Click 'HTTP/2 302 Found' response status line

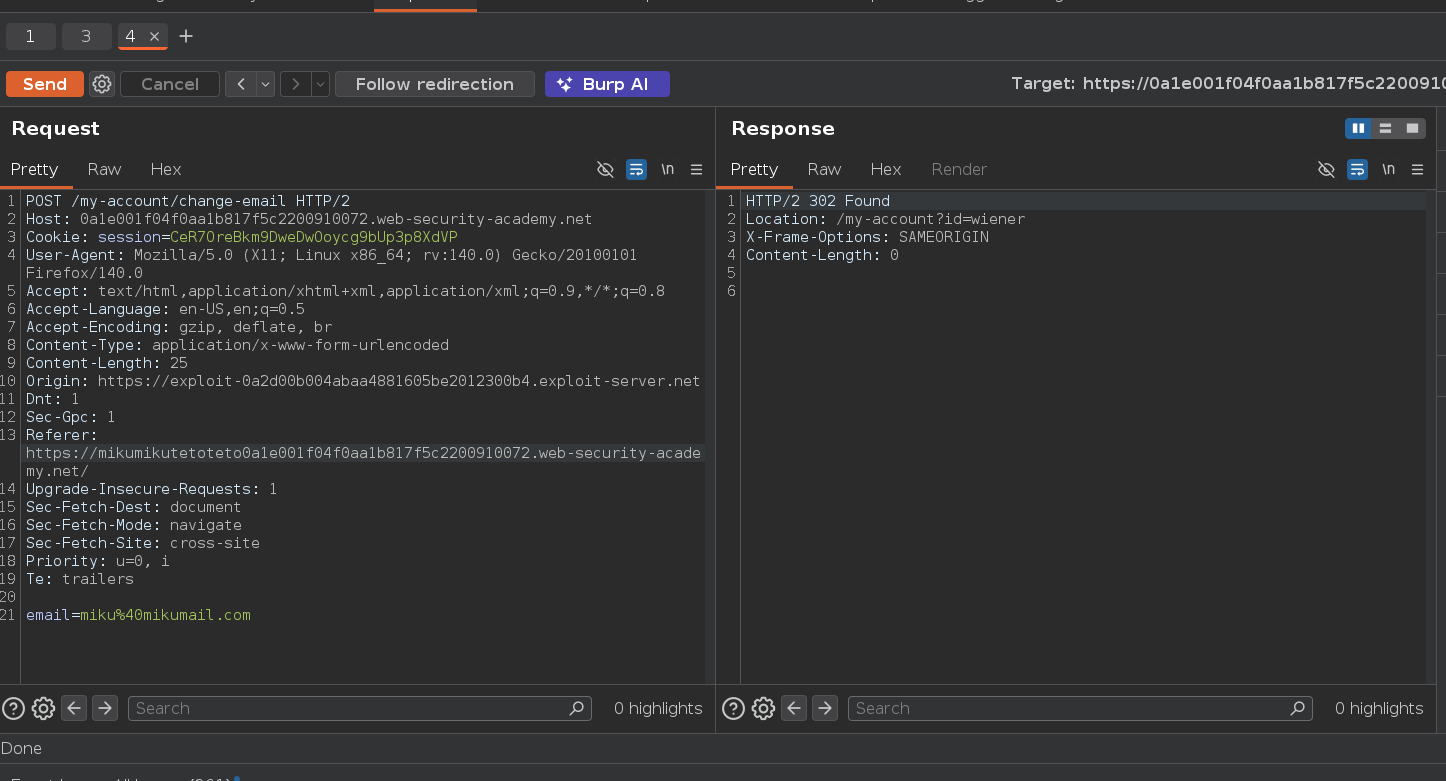point(818,201)
